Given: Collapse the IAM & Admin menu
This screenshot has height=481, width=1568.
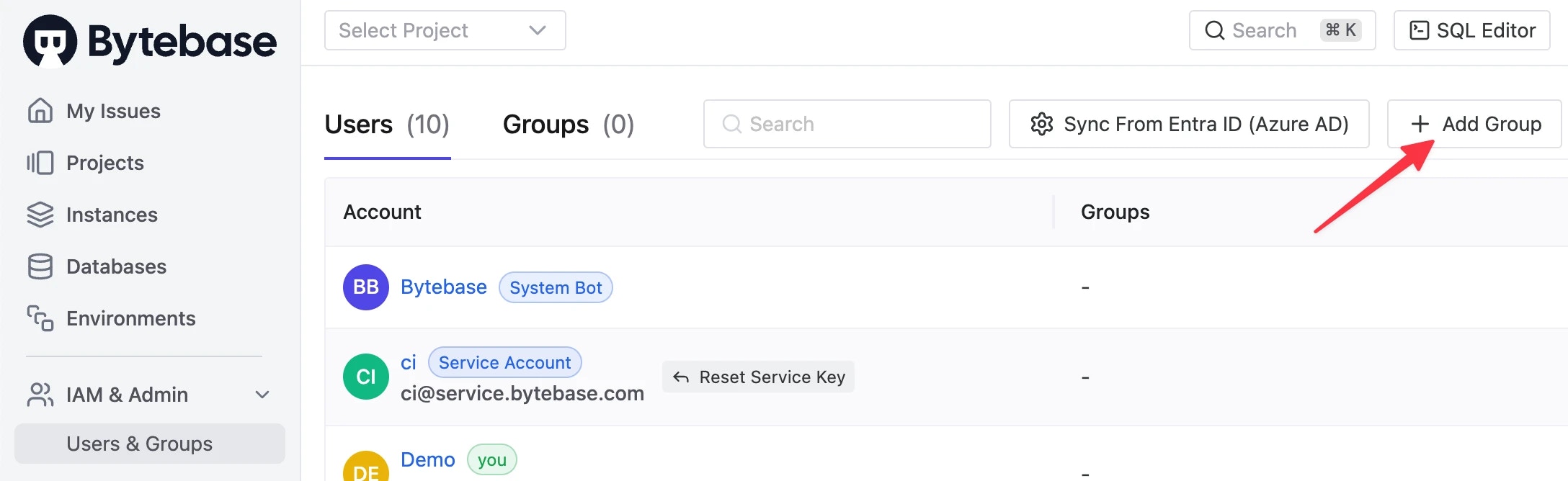Looking at the screenshot, I should pyautogui.click(x=262, y=395).
